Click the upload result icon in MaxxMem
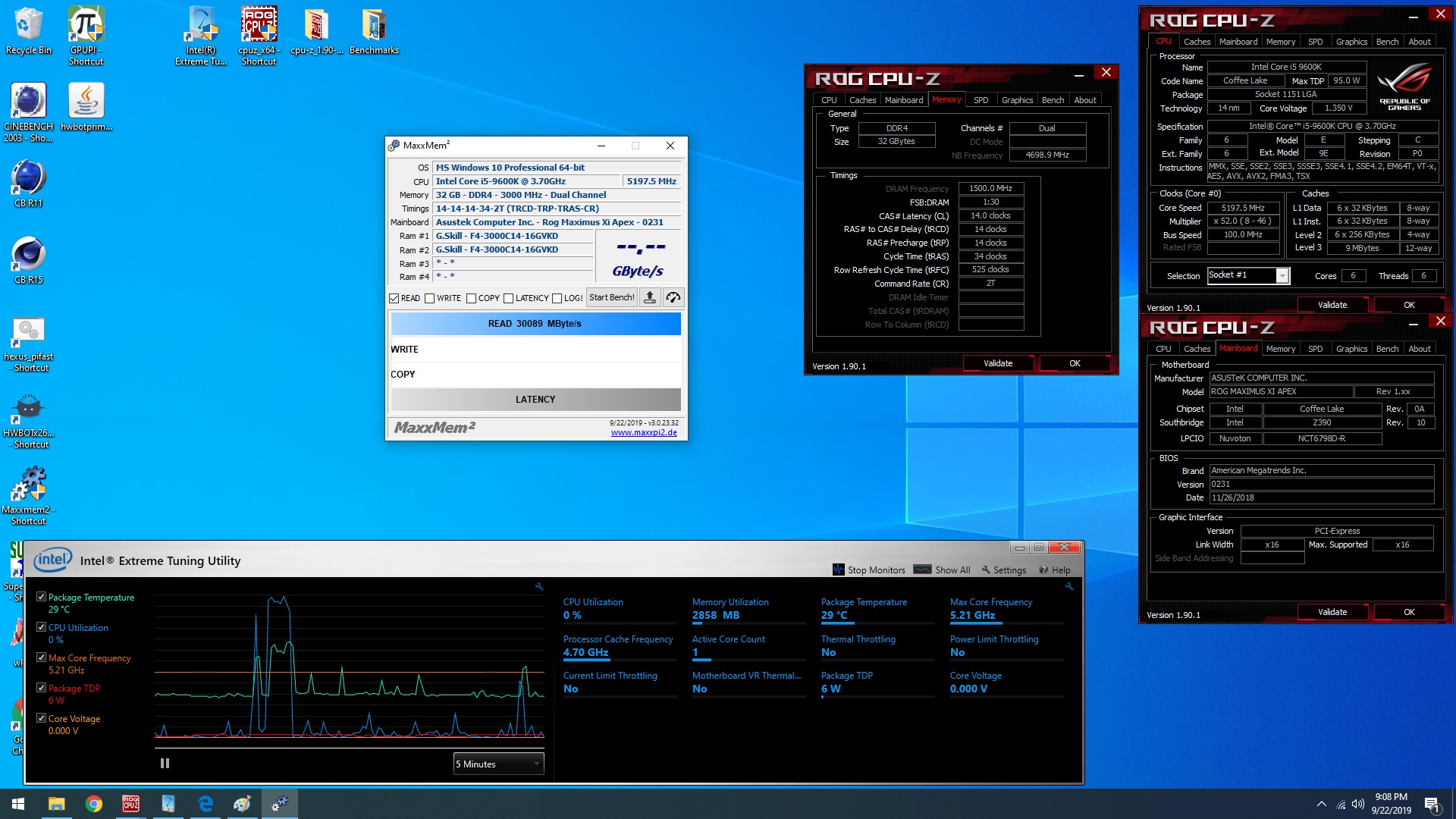Screen dimensions: 1456x819 point(650,298)
